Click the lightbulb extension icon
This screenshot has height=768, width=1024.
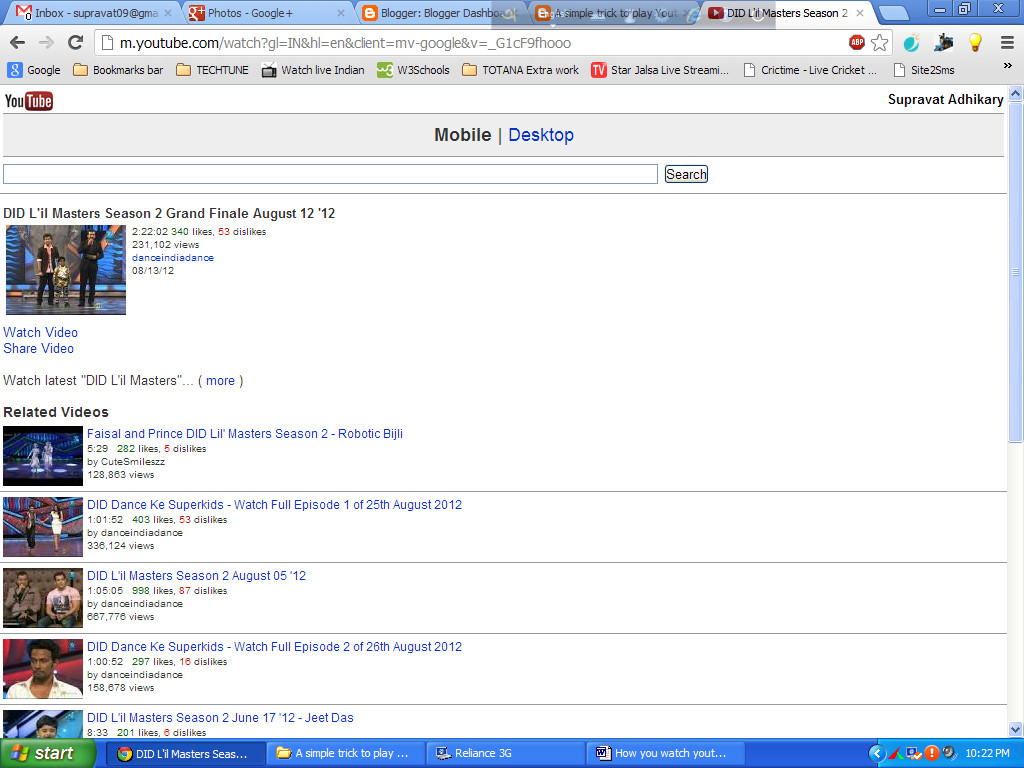pos(975,43)
